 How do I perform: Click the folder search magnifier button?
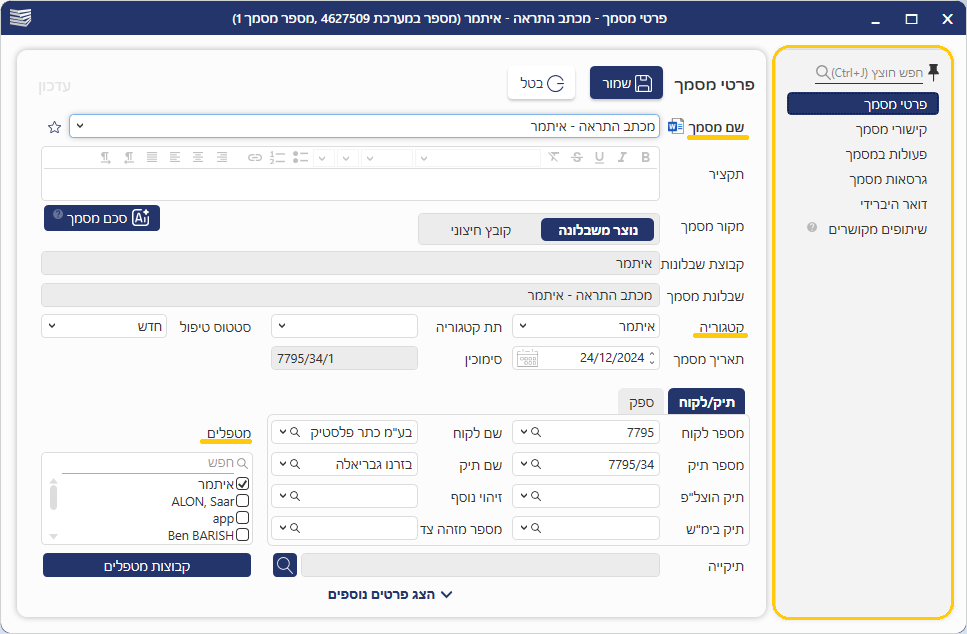point(285,565)
